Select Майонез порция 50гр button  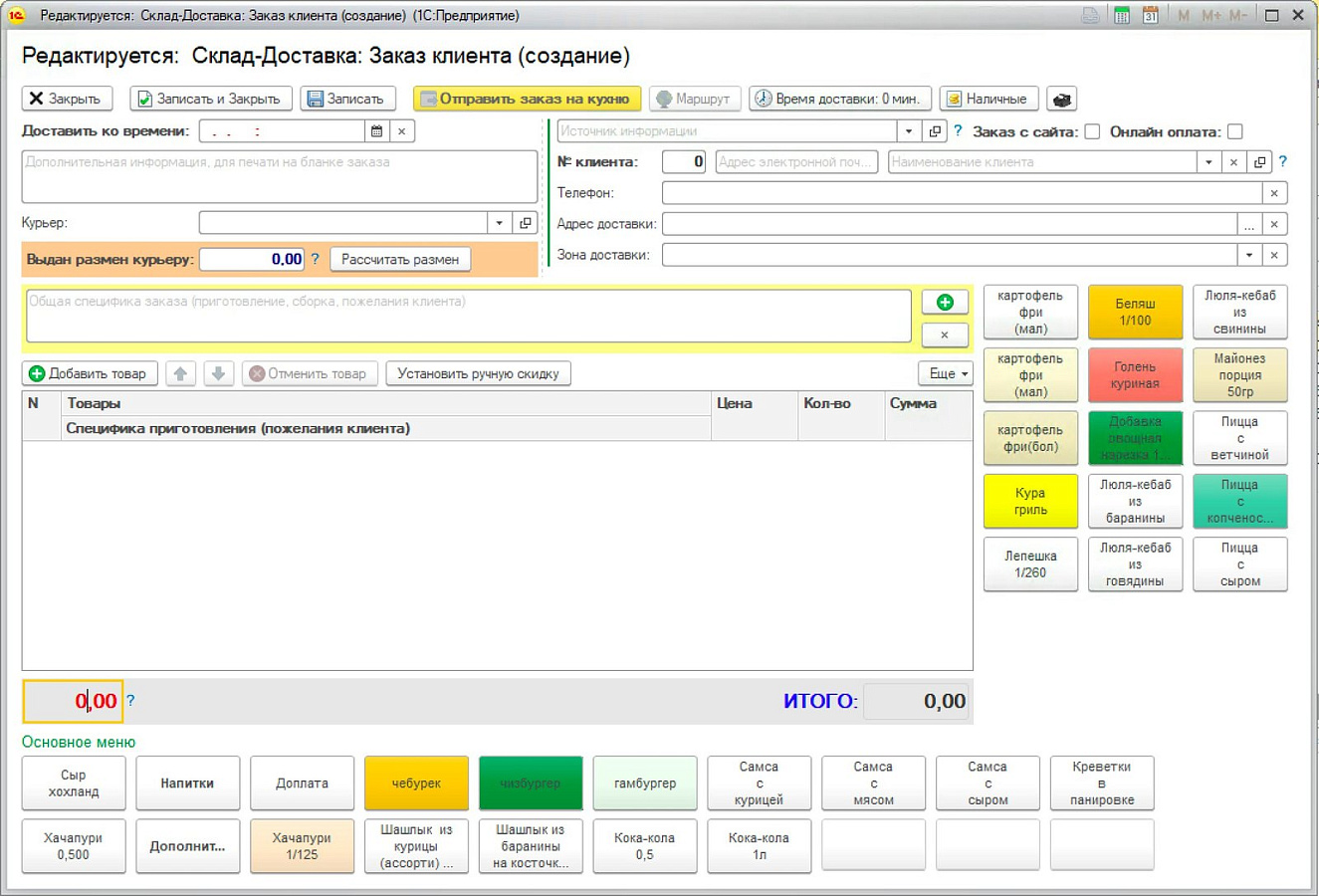[1240, 374]
